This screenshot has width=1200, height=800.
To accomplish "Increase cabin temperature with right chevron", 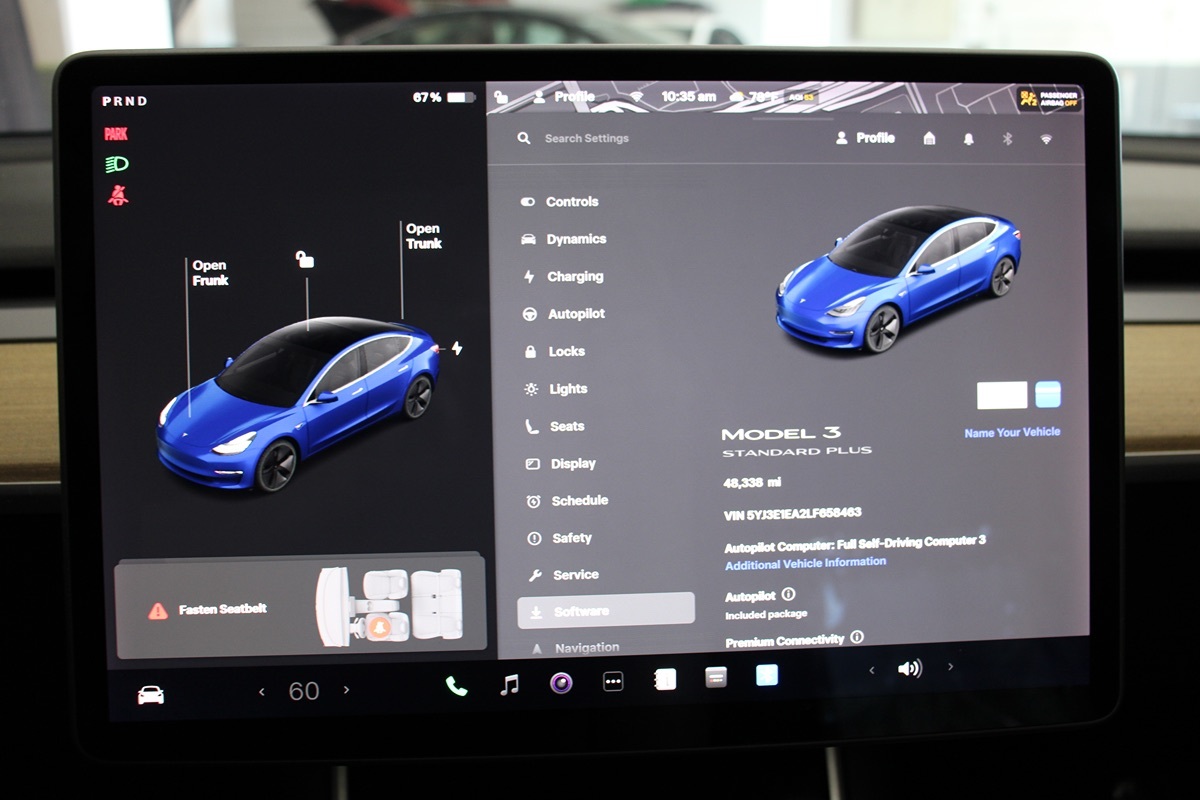I will [347, 690].
